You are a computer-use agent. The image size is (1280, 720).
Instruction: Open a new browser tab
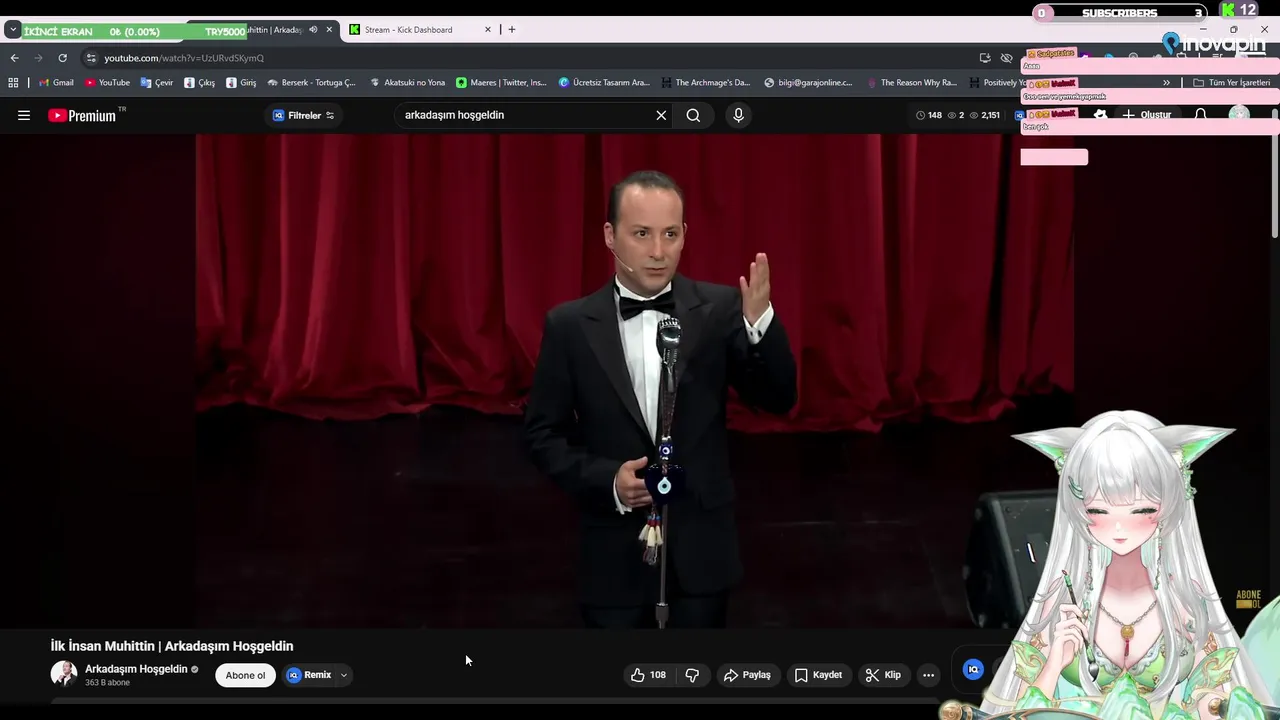click(512, 30)
